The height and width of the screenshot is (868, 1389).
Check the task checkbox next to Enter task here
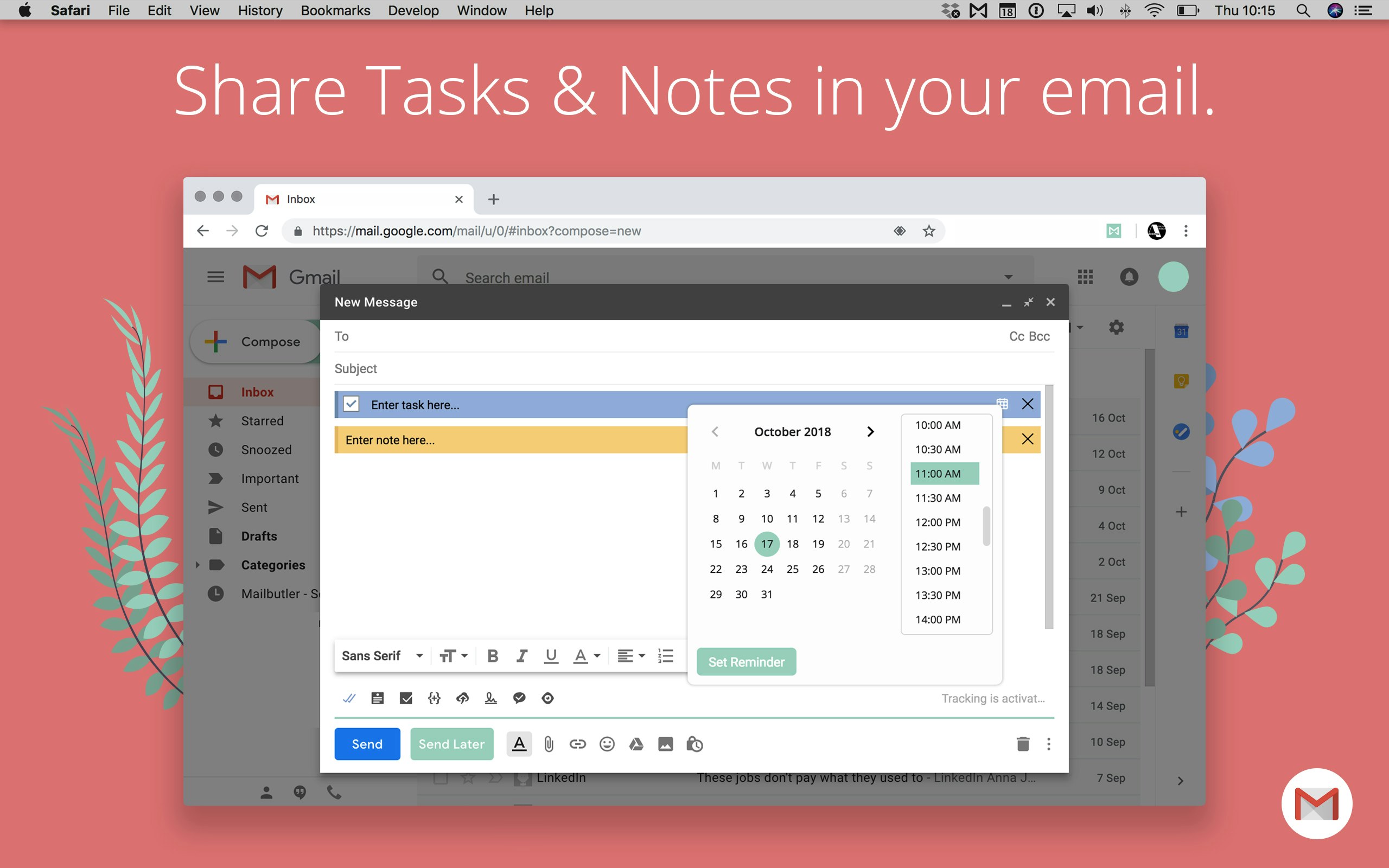point(351,404)
